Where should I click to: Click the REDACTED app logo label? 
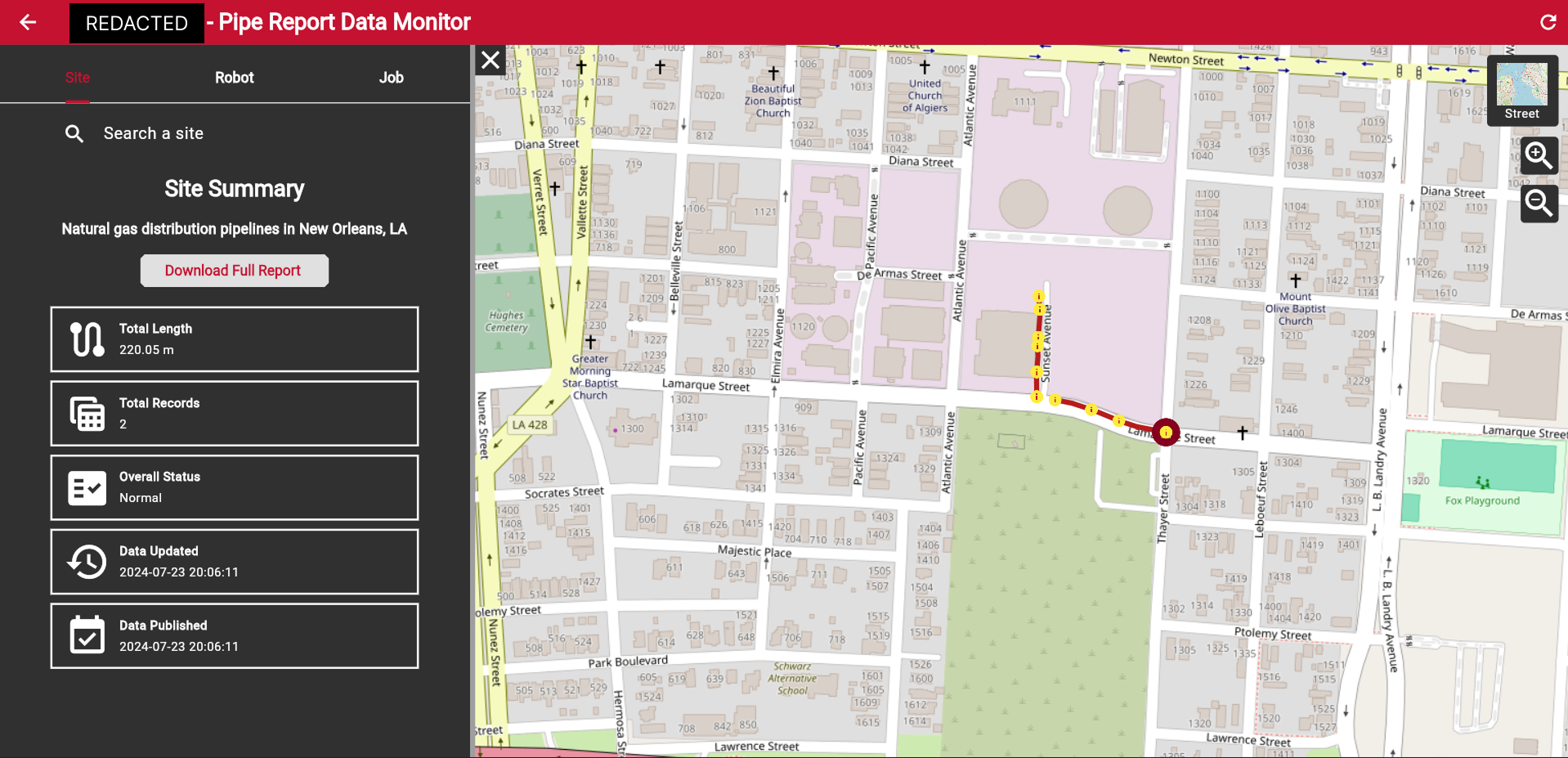pos(137,23)
